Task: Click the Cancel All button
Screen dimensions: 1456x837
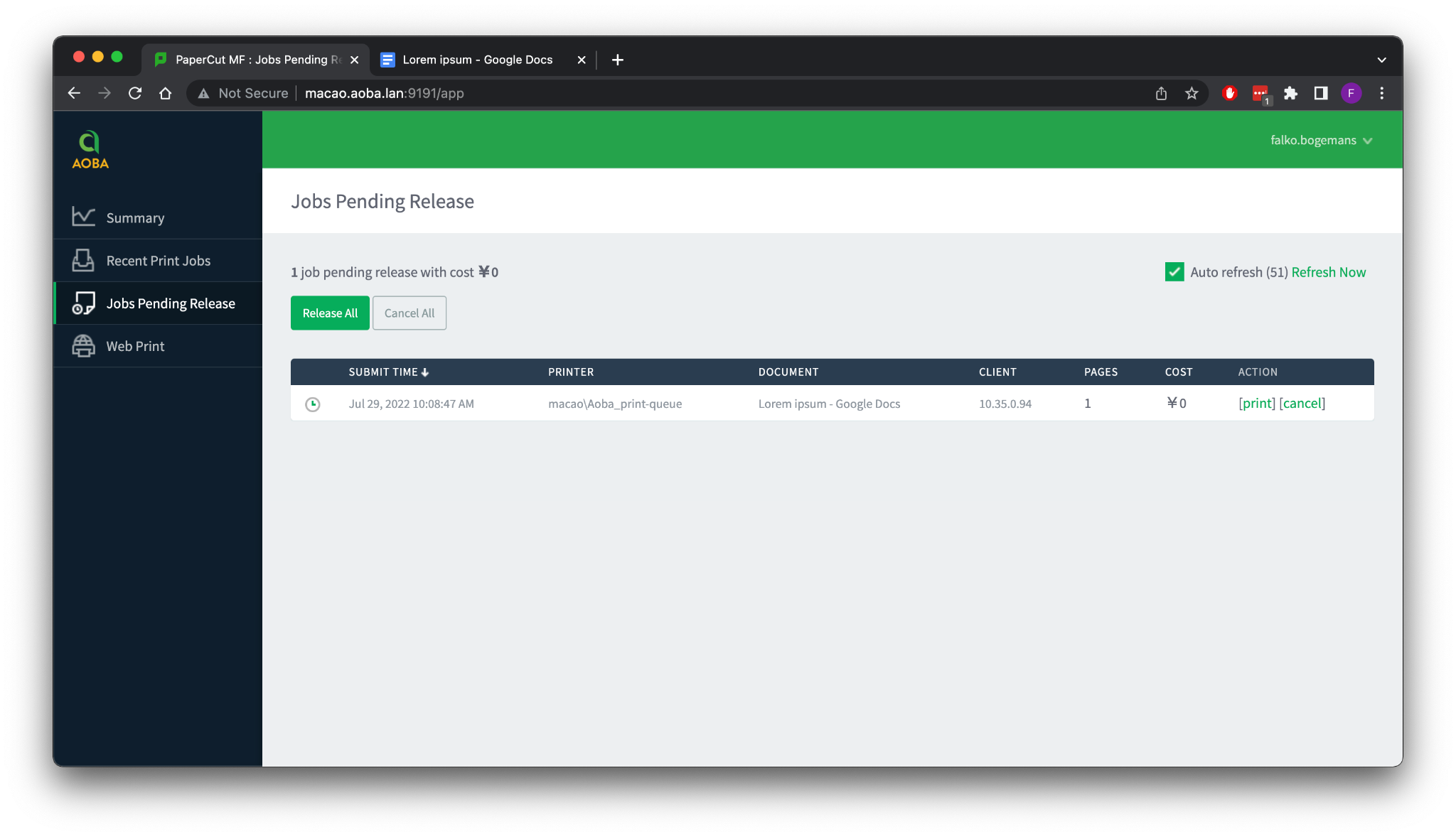Action: pos(409,313)
